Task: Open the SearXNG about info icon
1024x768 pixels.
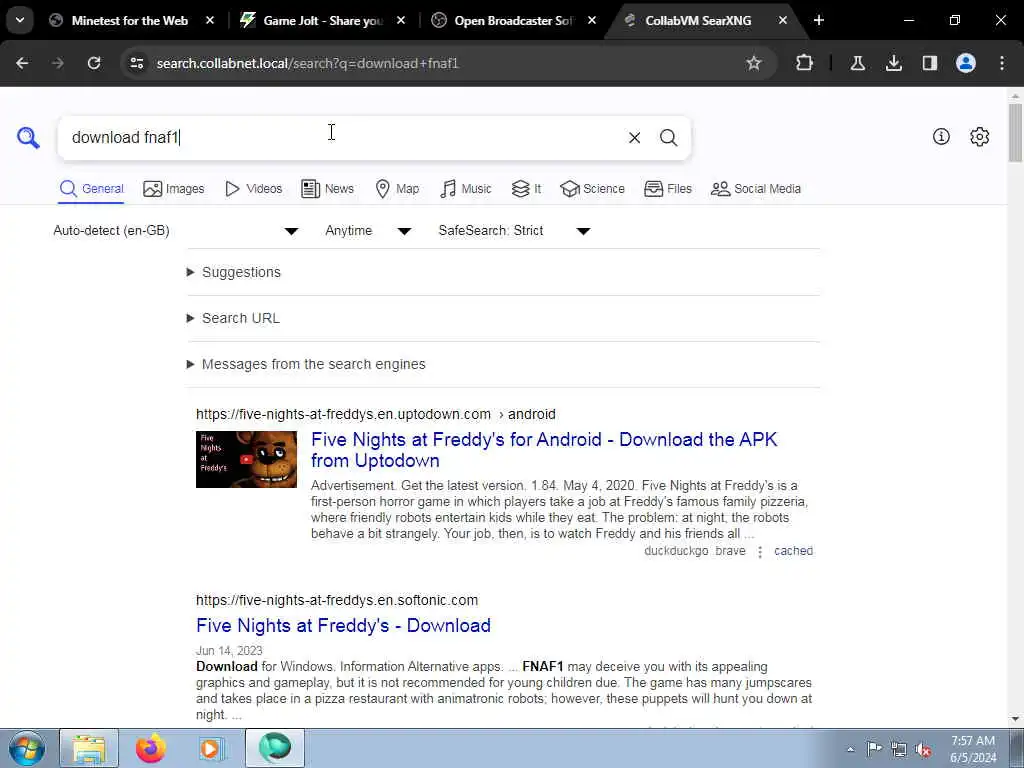Action: [x=941, y=136]
